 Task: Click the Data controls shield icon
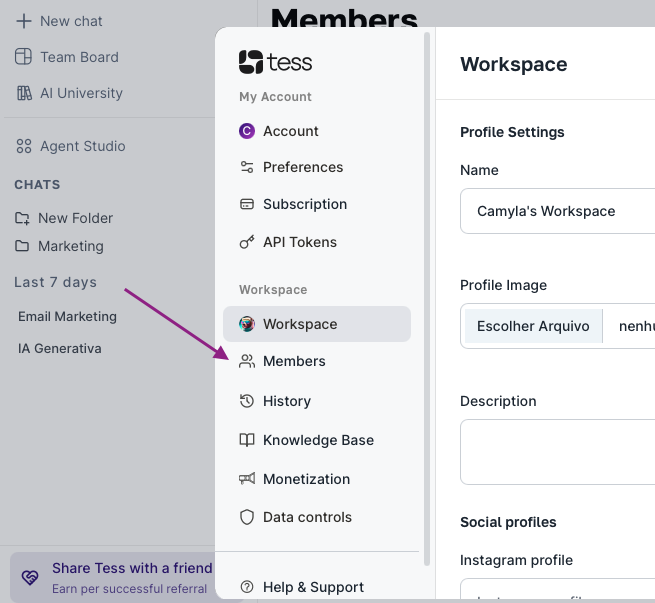point(247,517)
